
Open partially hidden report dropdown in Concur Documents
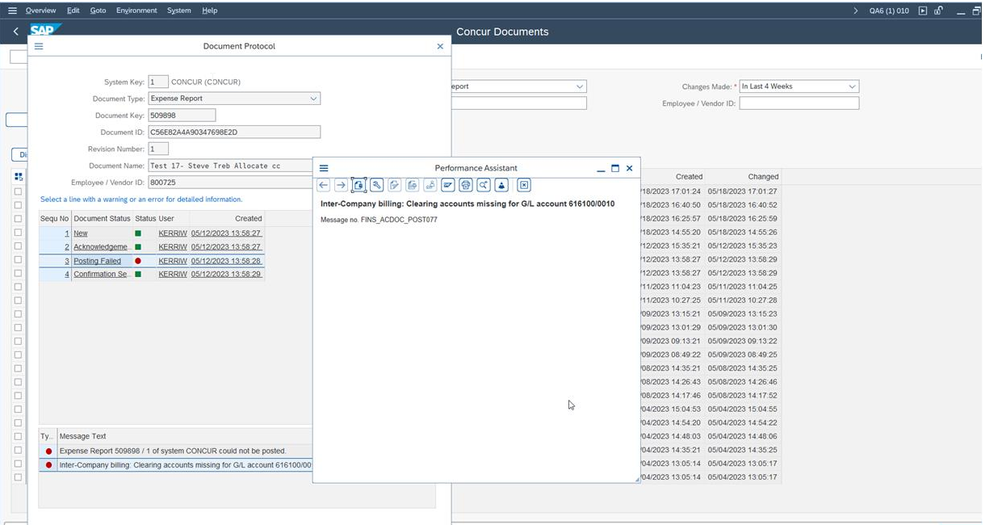[579, 87]
